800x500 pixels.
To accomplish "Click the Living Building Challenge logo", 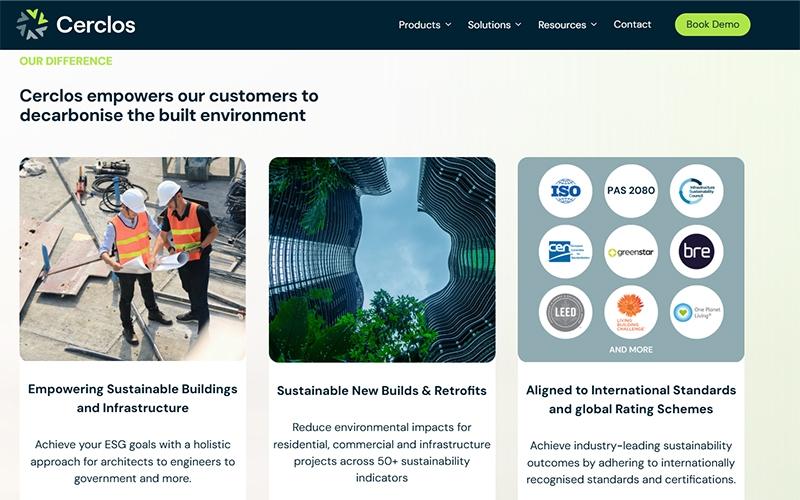I will click(x=631, y=312).
